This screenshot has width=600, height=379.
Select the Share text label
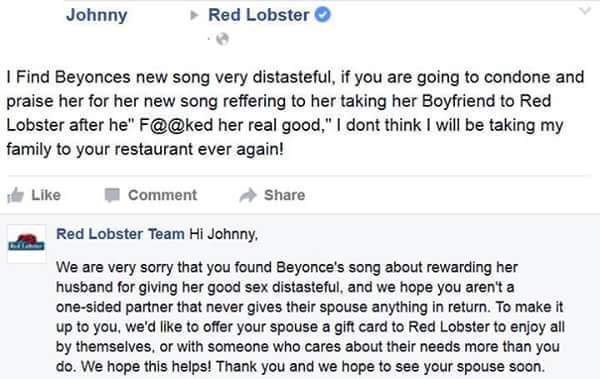284,195
